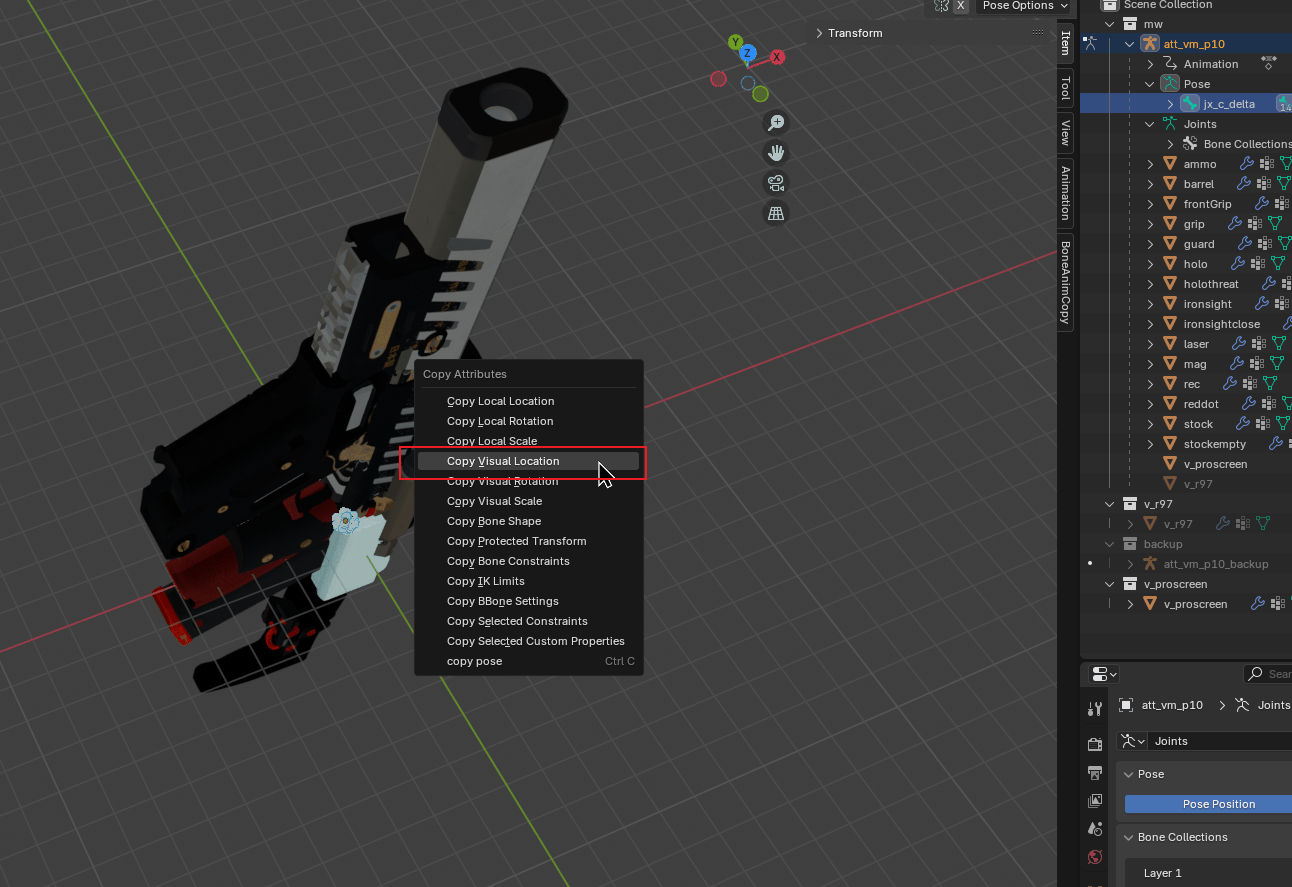Choose Copy Visual Location menu entry
Viewport: 1292px width, 887px height.
[503, 461]
